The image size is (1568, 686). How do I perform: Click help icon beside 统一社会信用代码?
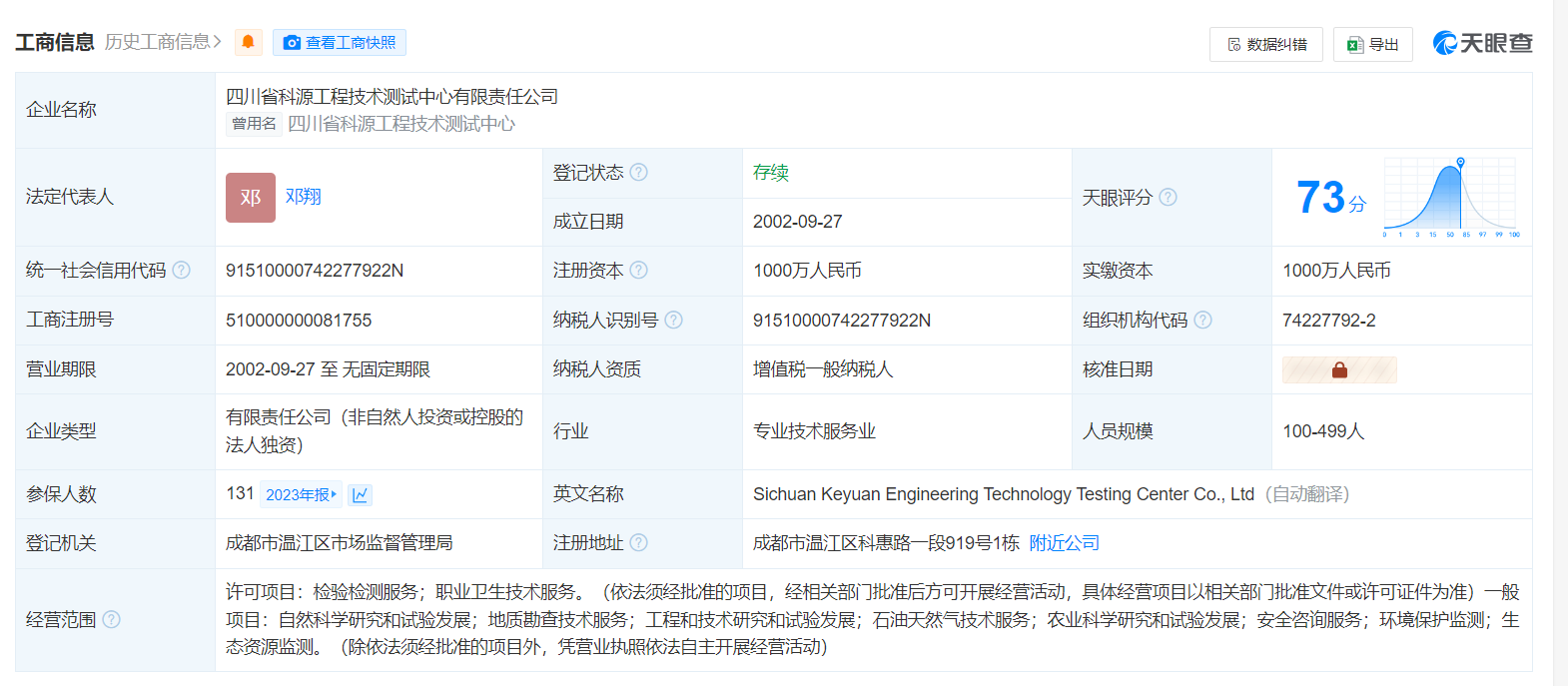click(181, 270)
